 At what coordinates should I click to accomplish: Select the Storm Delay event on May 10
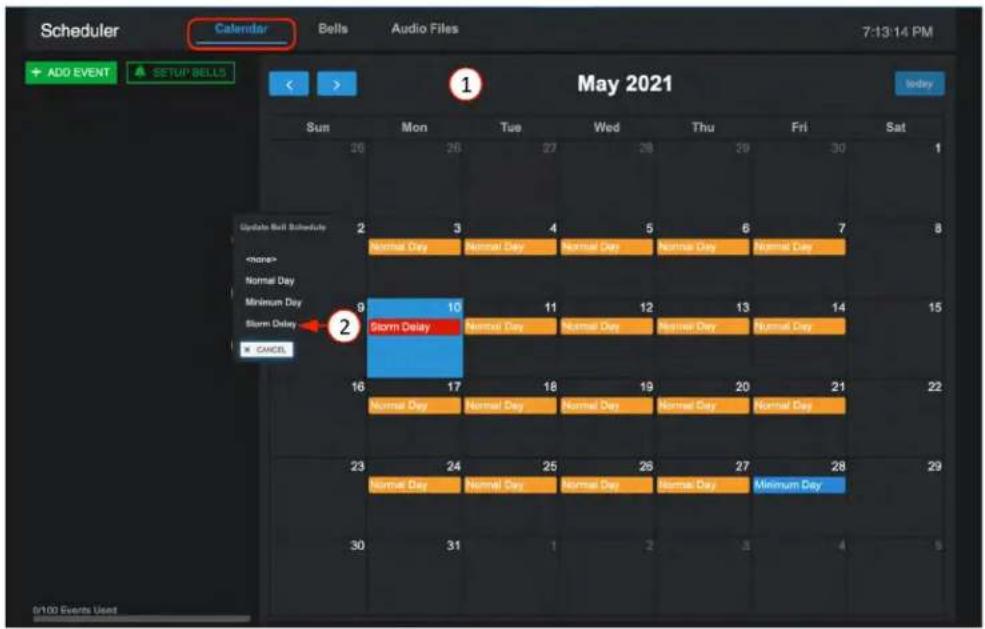point(415,327)
